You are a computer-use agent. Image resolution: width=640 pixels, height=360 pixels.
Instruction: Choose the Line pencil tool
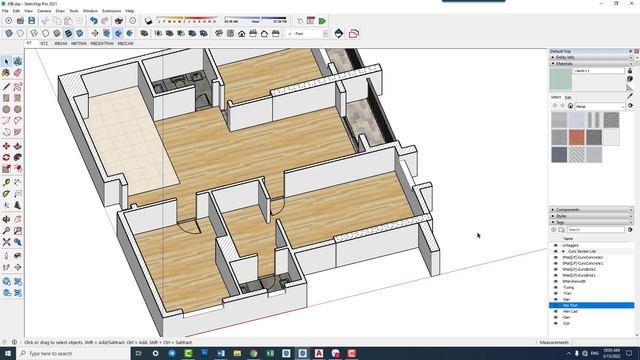tap(6, 87)
